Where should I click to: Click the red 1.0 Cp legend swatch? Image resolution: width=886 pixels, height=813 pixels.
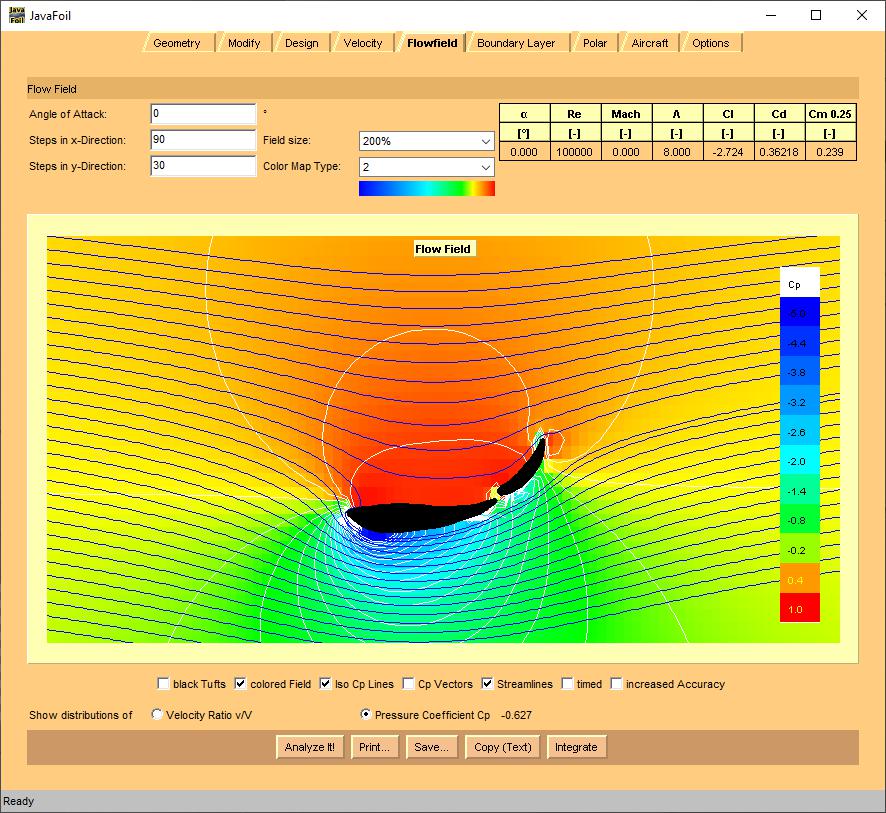(x=800, y=607)
